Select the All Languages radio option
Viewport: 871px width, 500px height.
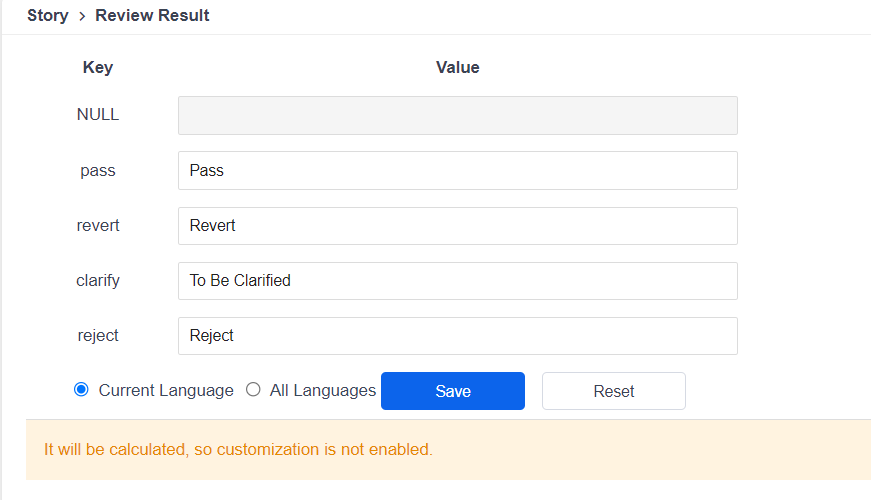click(x=253, y=389)
